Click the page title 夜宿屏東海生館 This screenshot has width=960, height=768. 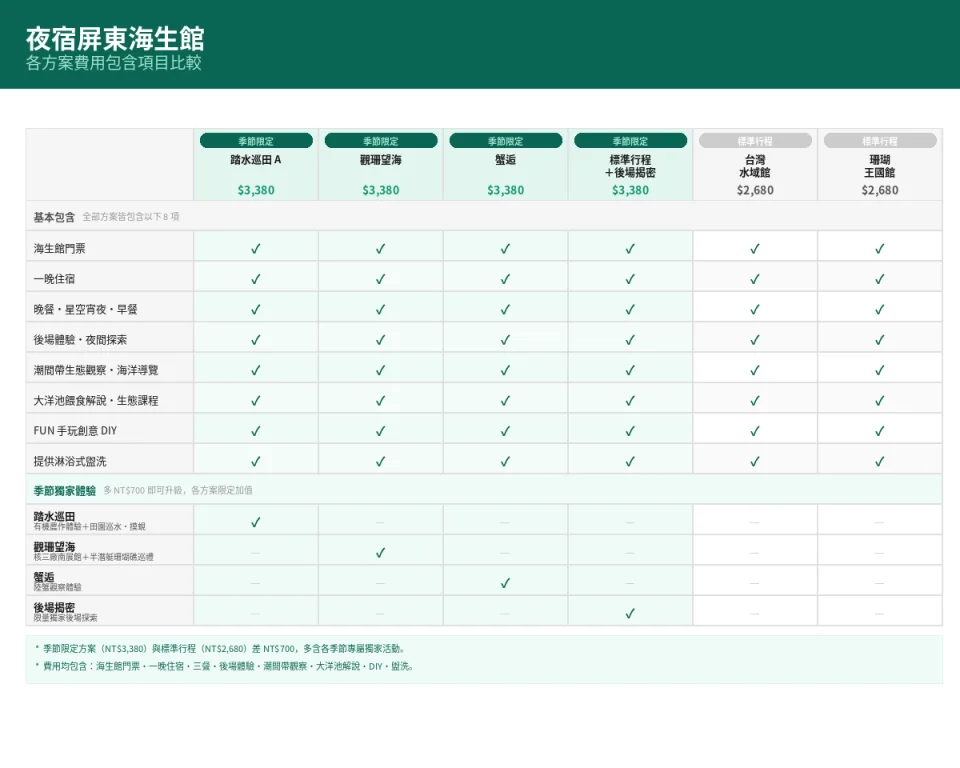[x=115, y=39]
